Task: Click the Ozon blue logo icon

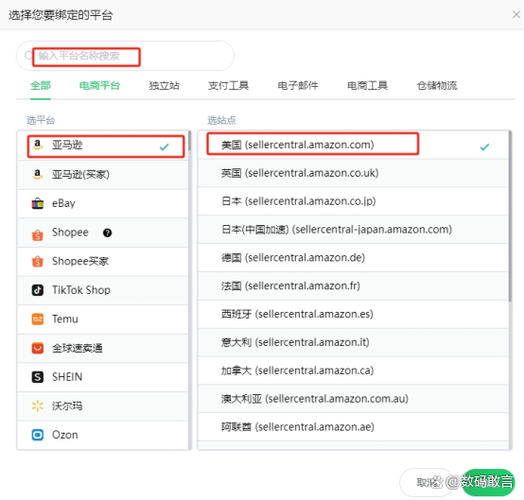Action: (37, 435)
